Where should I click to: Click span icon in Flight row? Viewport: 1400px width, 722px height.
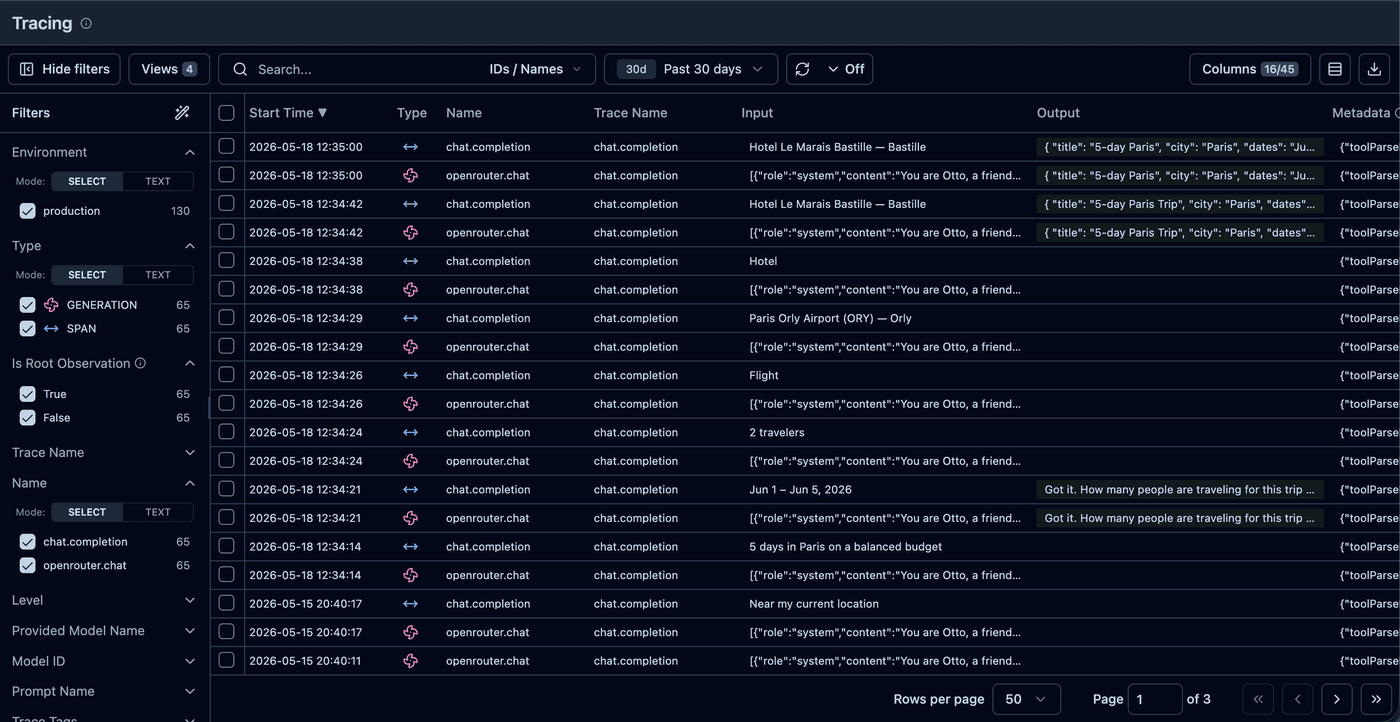point(410,375)
